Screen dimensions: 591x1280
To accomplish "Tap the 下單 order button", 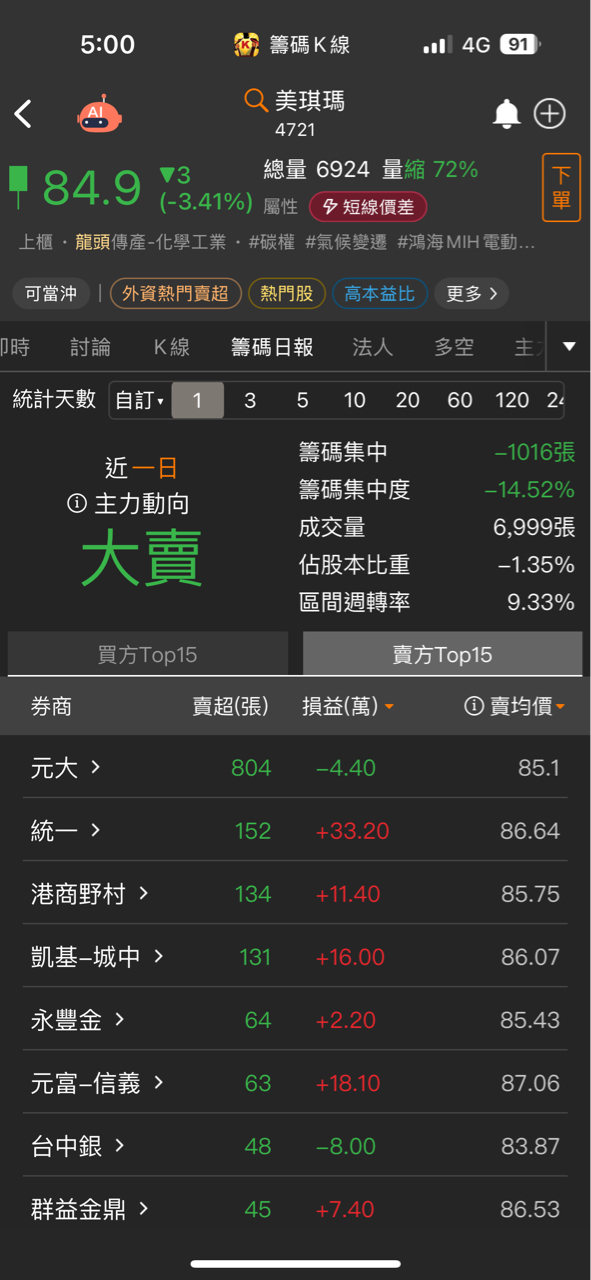I will coord(561,187).
